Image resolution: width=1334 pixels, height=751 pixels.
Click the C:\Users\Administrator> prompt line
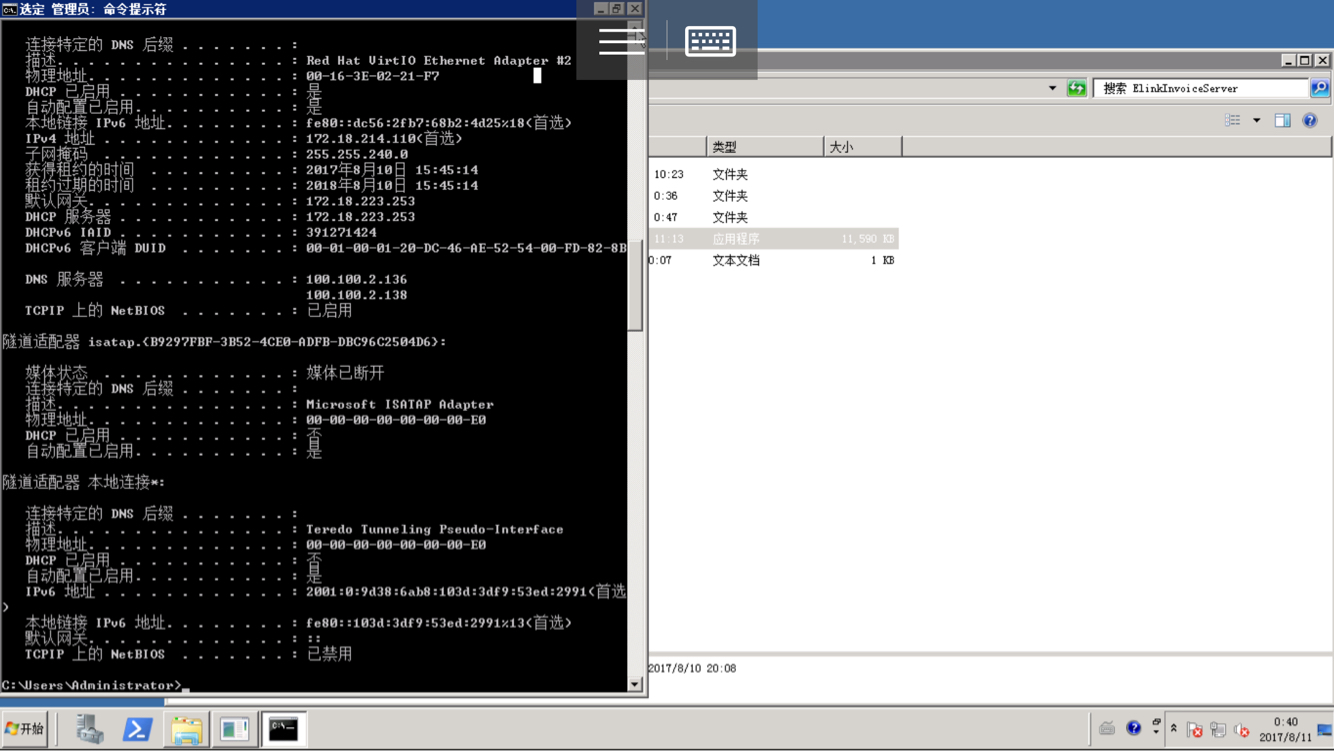[92, 685]
